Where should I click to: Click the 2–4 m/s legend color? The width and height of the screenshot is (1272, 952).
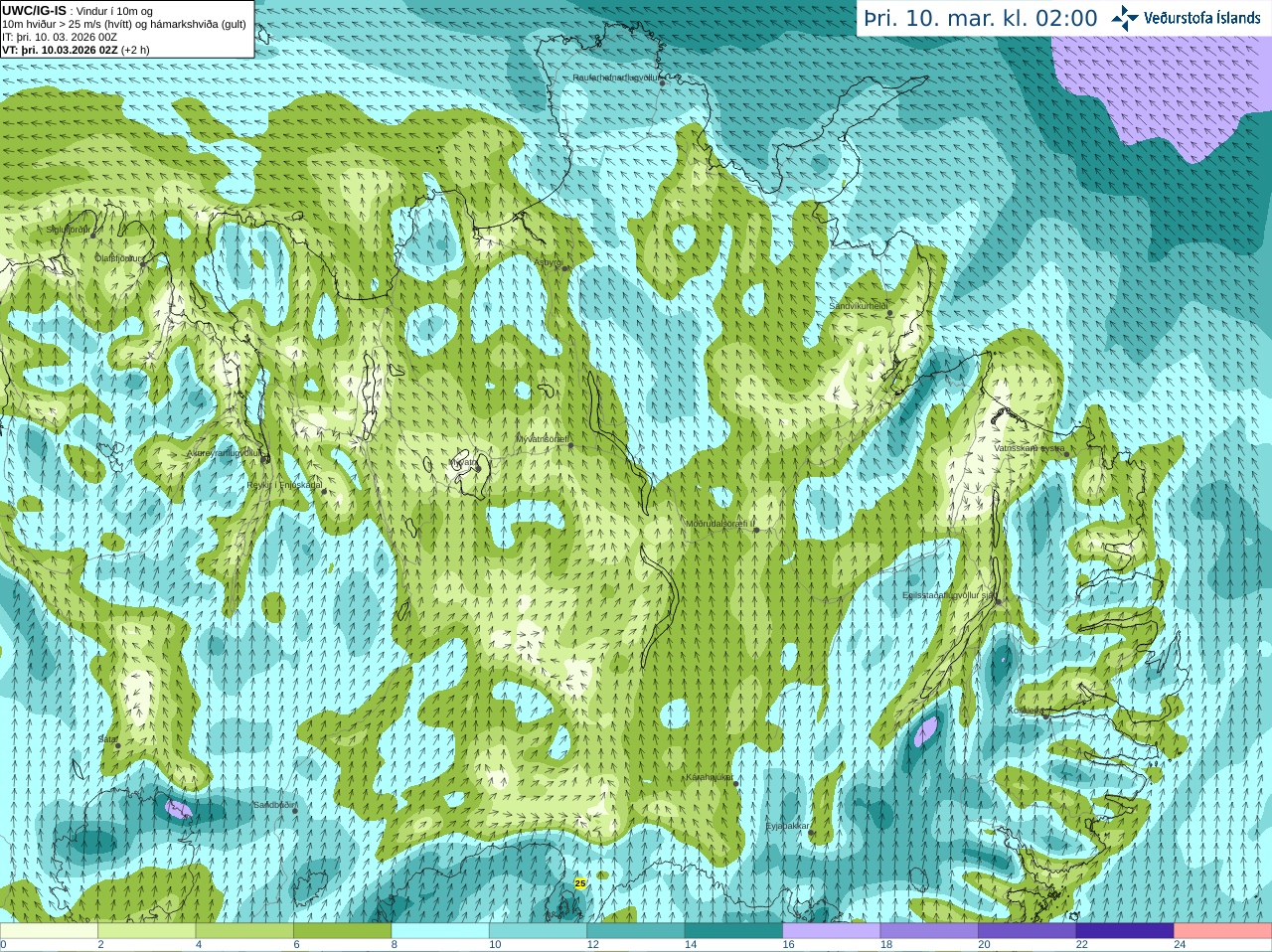point(147,931)
